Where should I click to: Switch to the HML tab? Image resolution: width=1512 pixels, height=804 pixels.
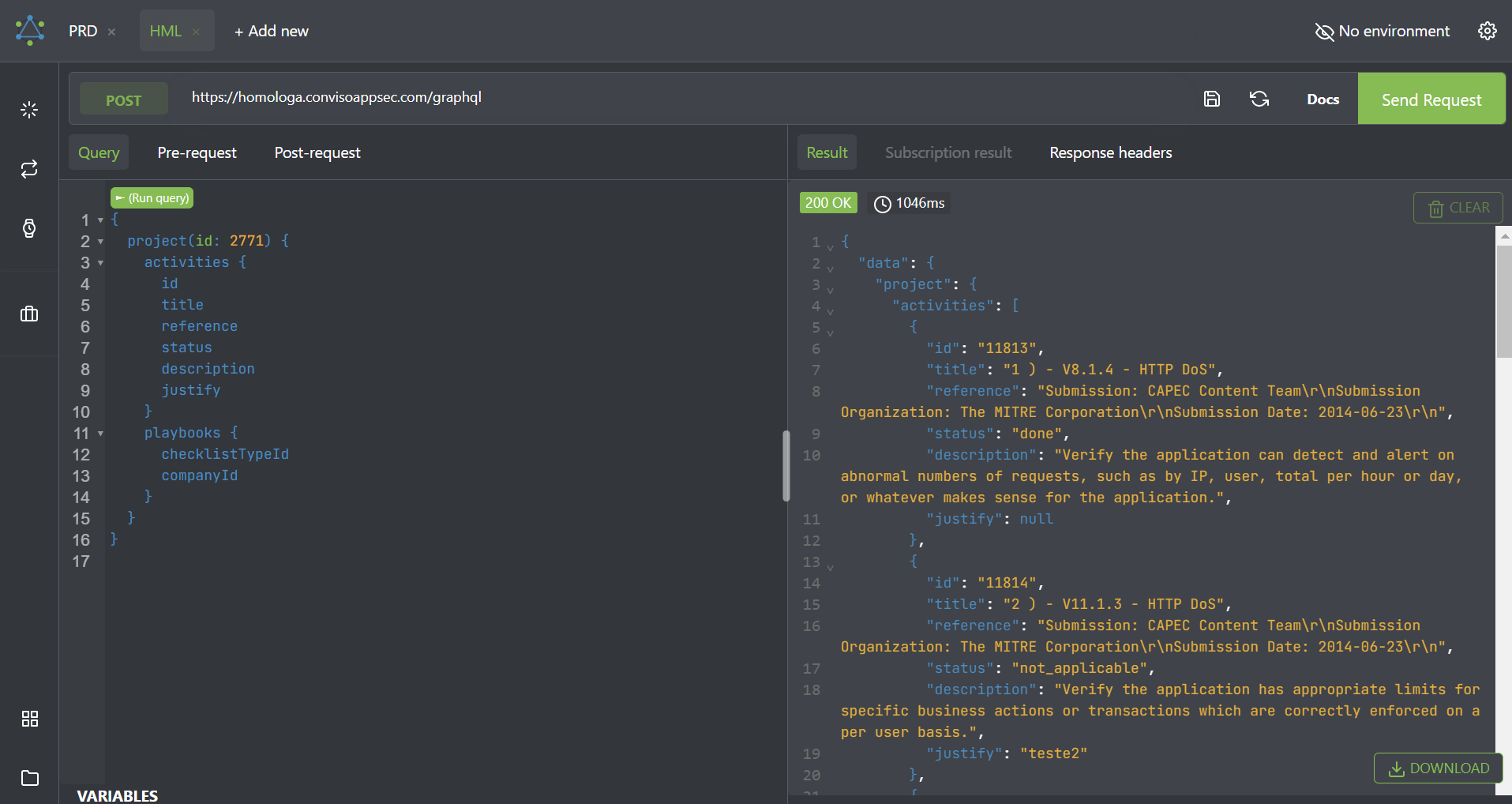click(x=166, y=31)
